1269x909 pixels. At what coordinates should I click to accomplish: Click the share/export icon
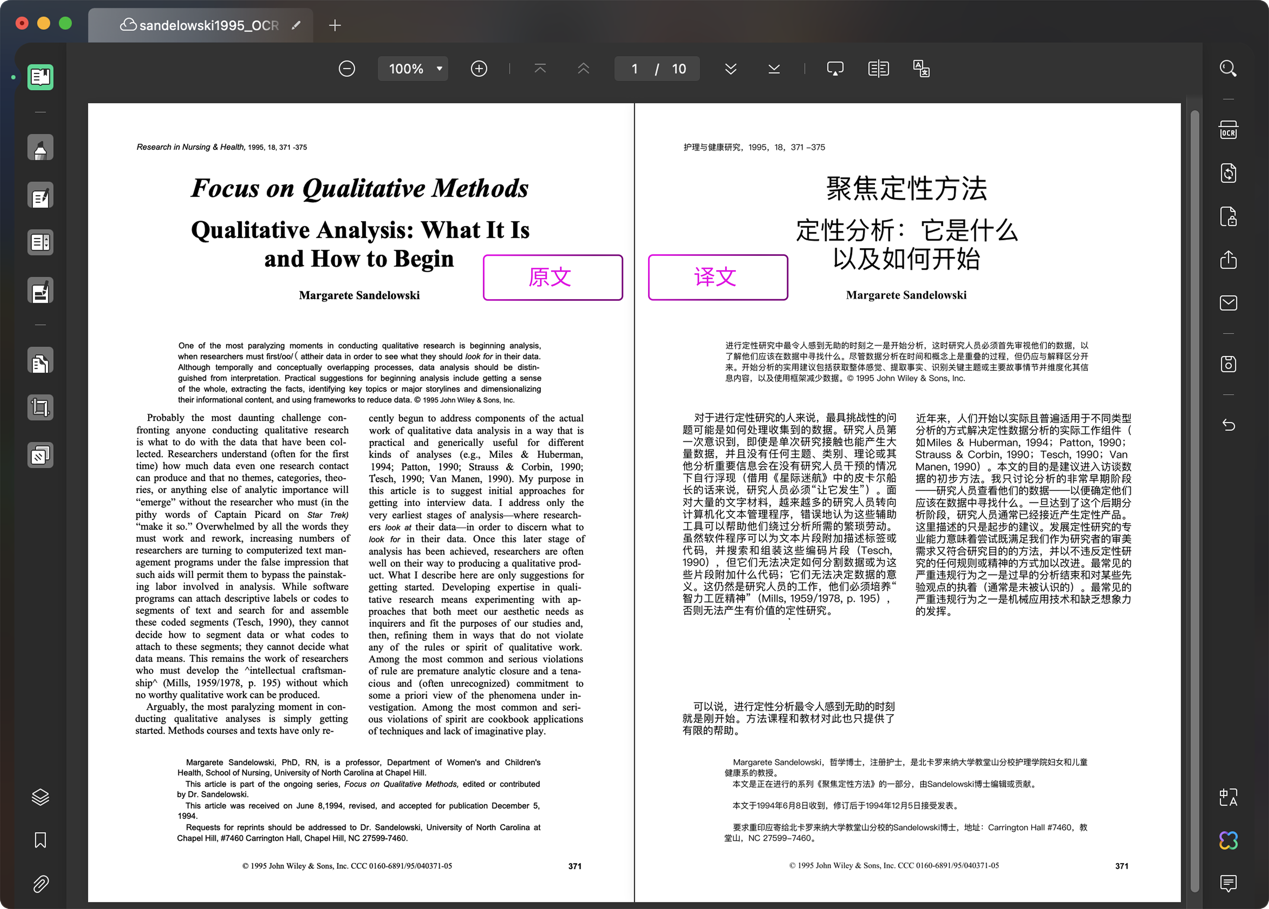pyautogui.click(x=1228, y=260)
